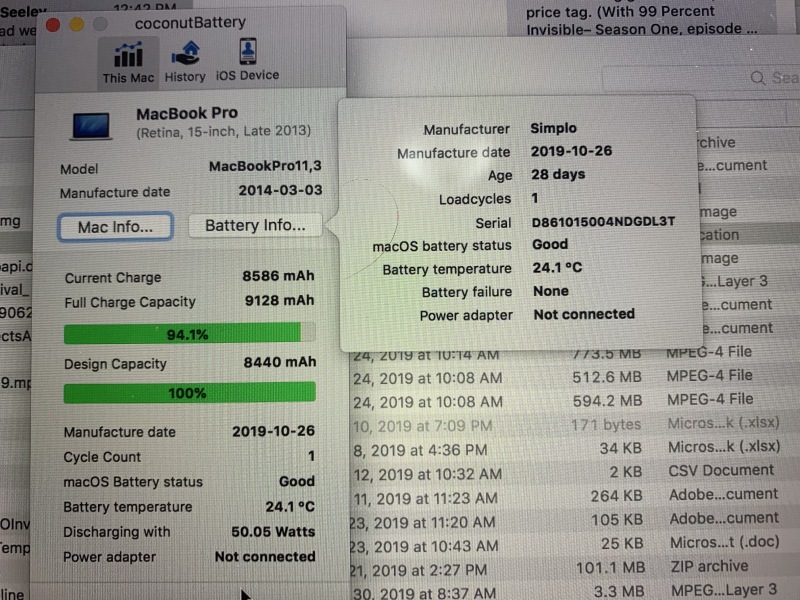Select the 2 KB CSV Document row
Image resolution: width=800 pixels, height=600 pixels.
coord(574,472)
